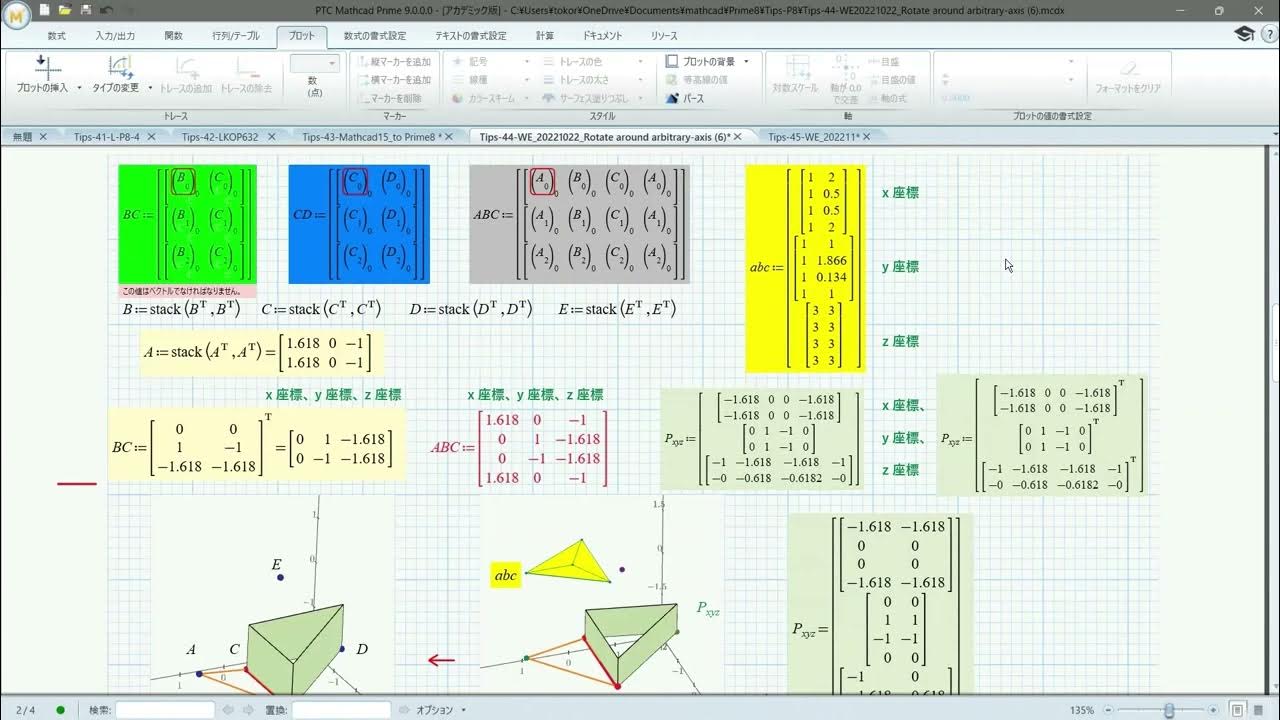Click the save icon in quick access toolbar
The height and width of the screenshot is (720, 1280).
(86, 11)
